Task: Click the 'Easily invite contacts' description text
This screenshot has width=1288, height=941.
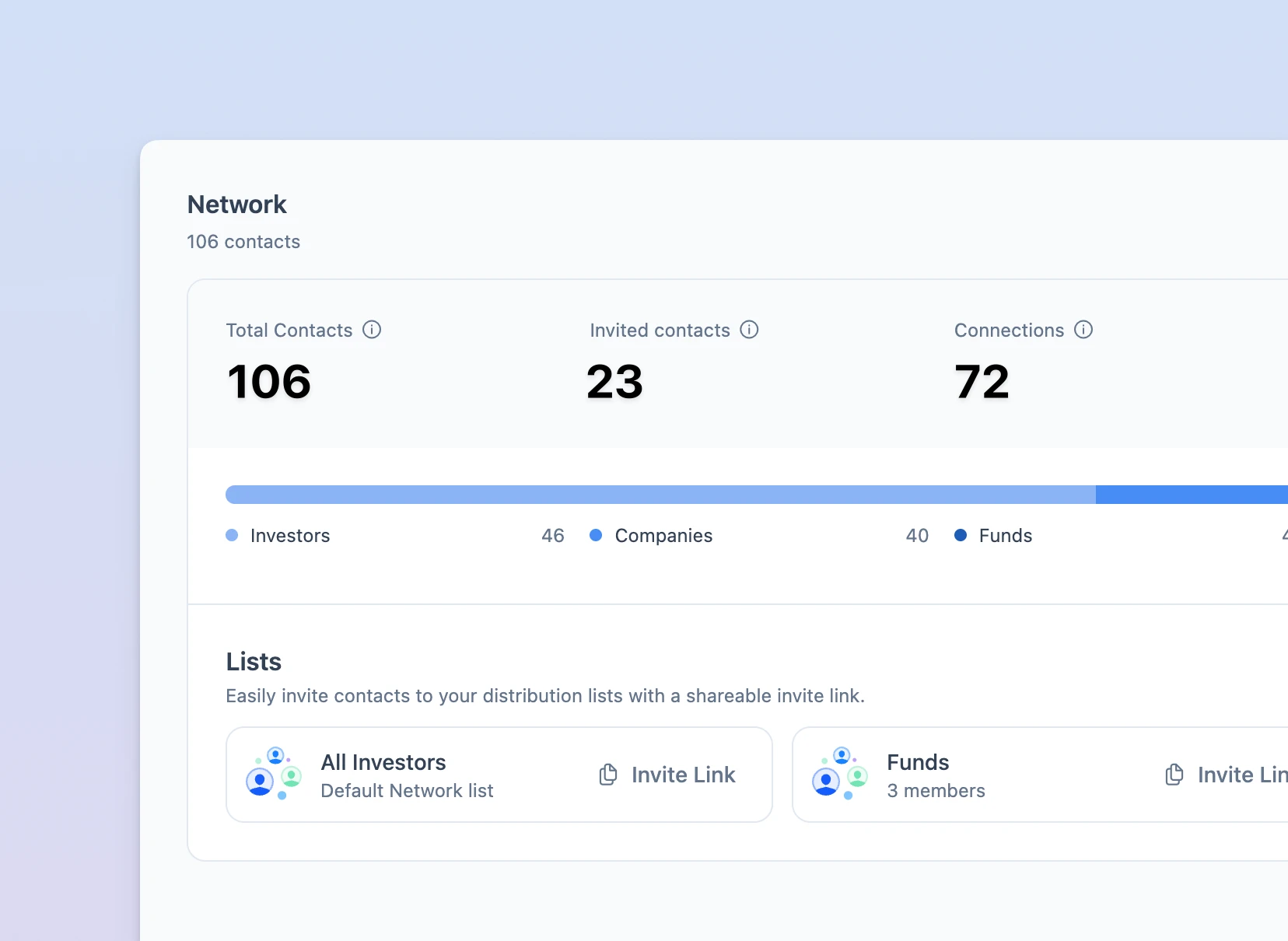Action: tap(545, 696)
